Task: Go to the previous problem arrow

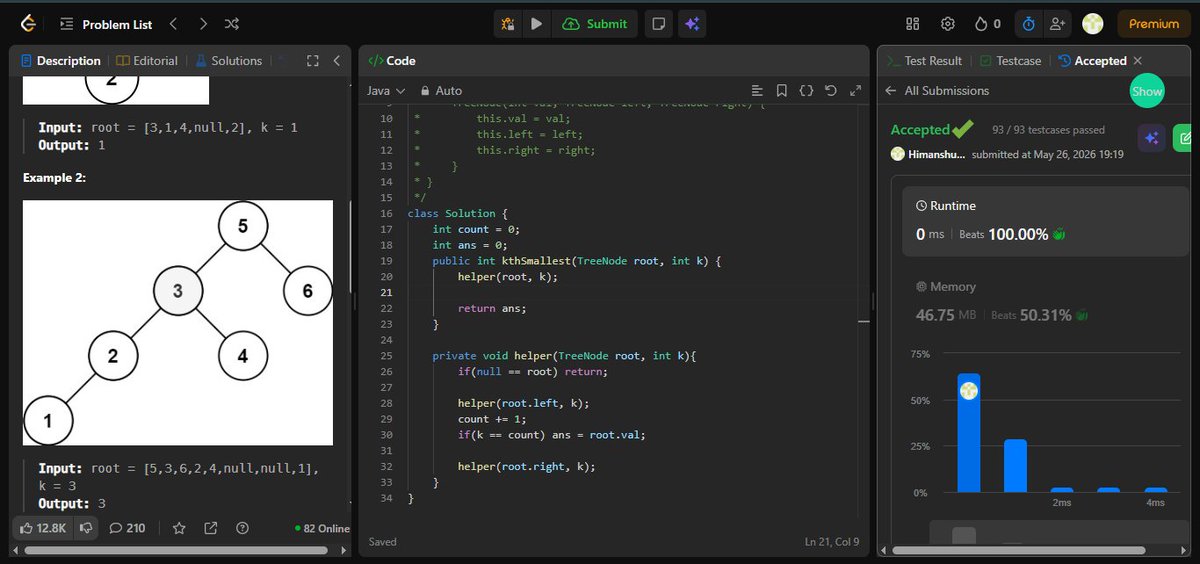Action: [174, 23]
